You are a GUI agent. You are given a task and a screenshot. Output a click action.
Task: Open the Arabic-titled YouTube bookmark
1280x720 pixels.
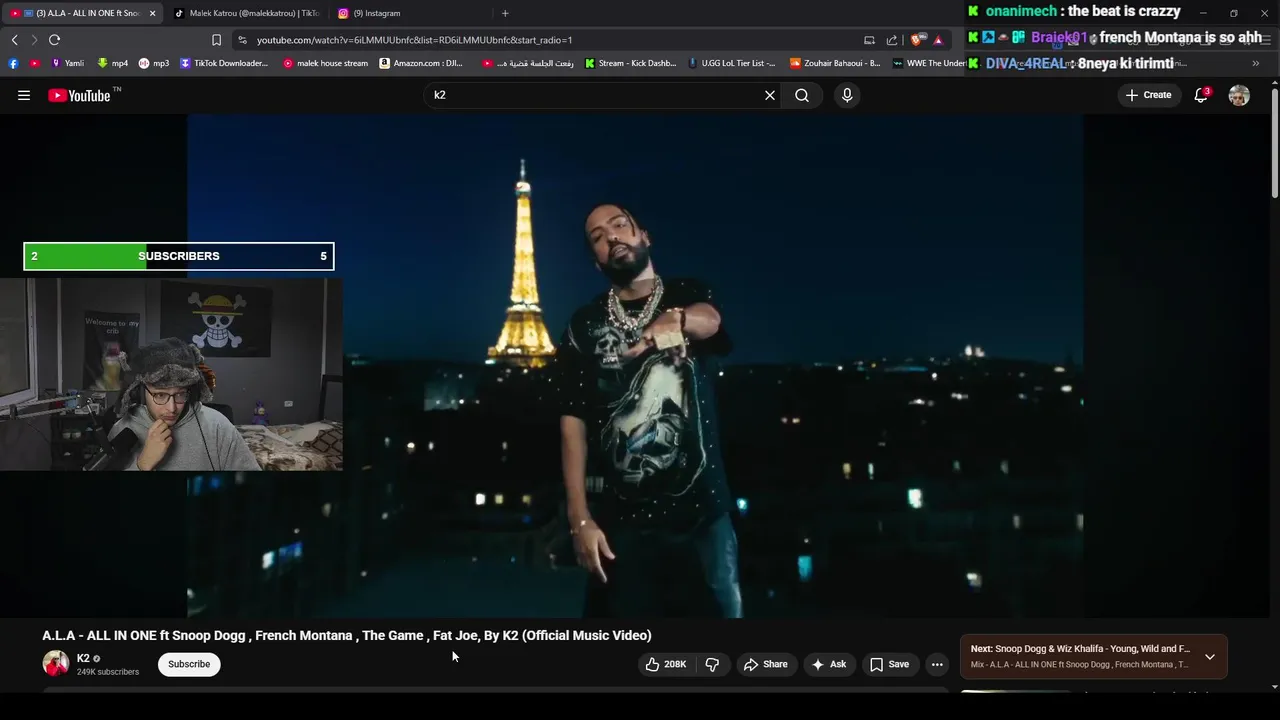tap(528, 63)
